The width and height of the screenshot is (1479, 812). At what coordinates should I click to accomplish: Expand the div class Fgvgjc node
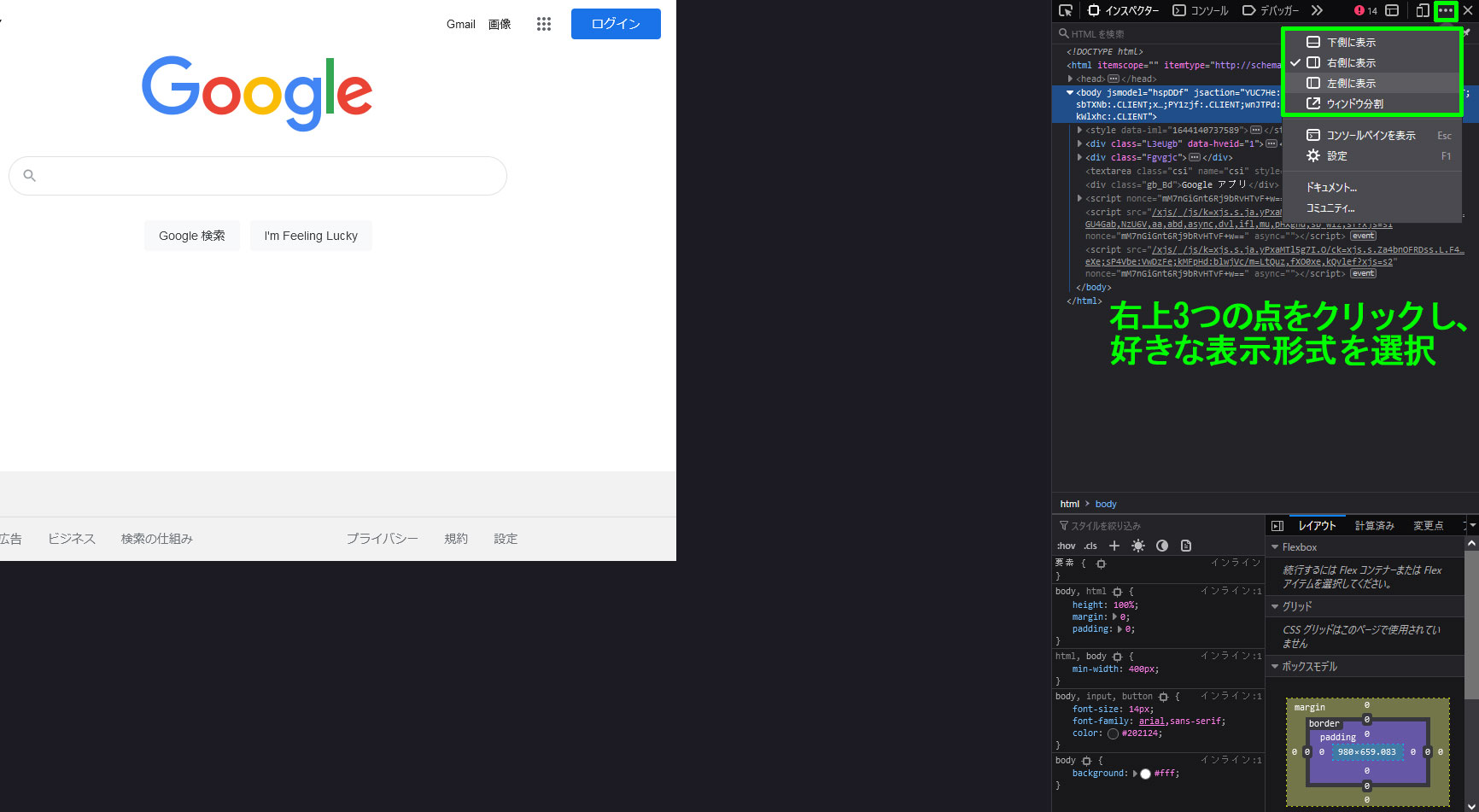click(1080, 157)
